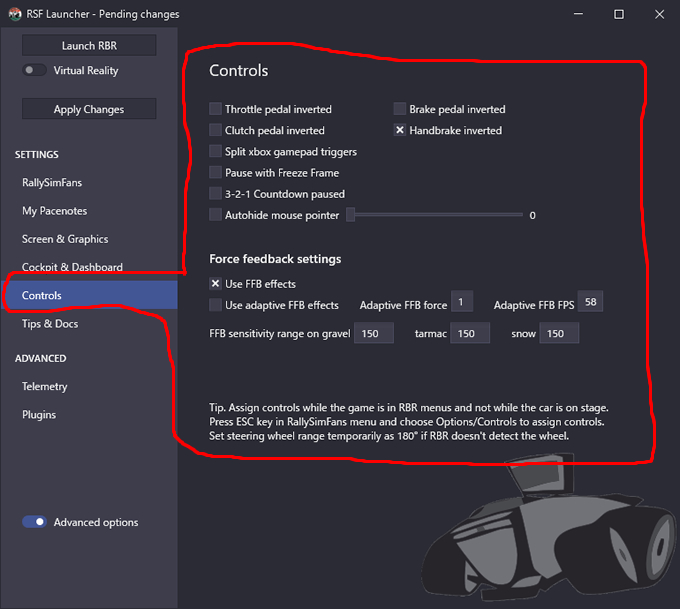Image resolution: width=680 pixels, height=609 pixels.
Task: Enable Use adaptive FFB effects
Action: [215, 305]
